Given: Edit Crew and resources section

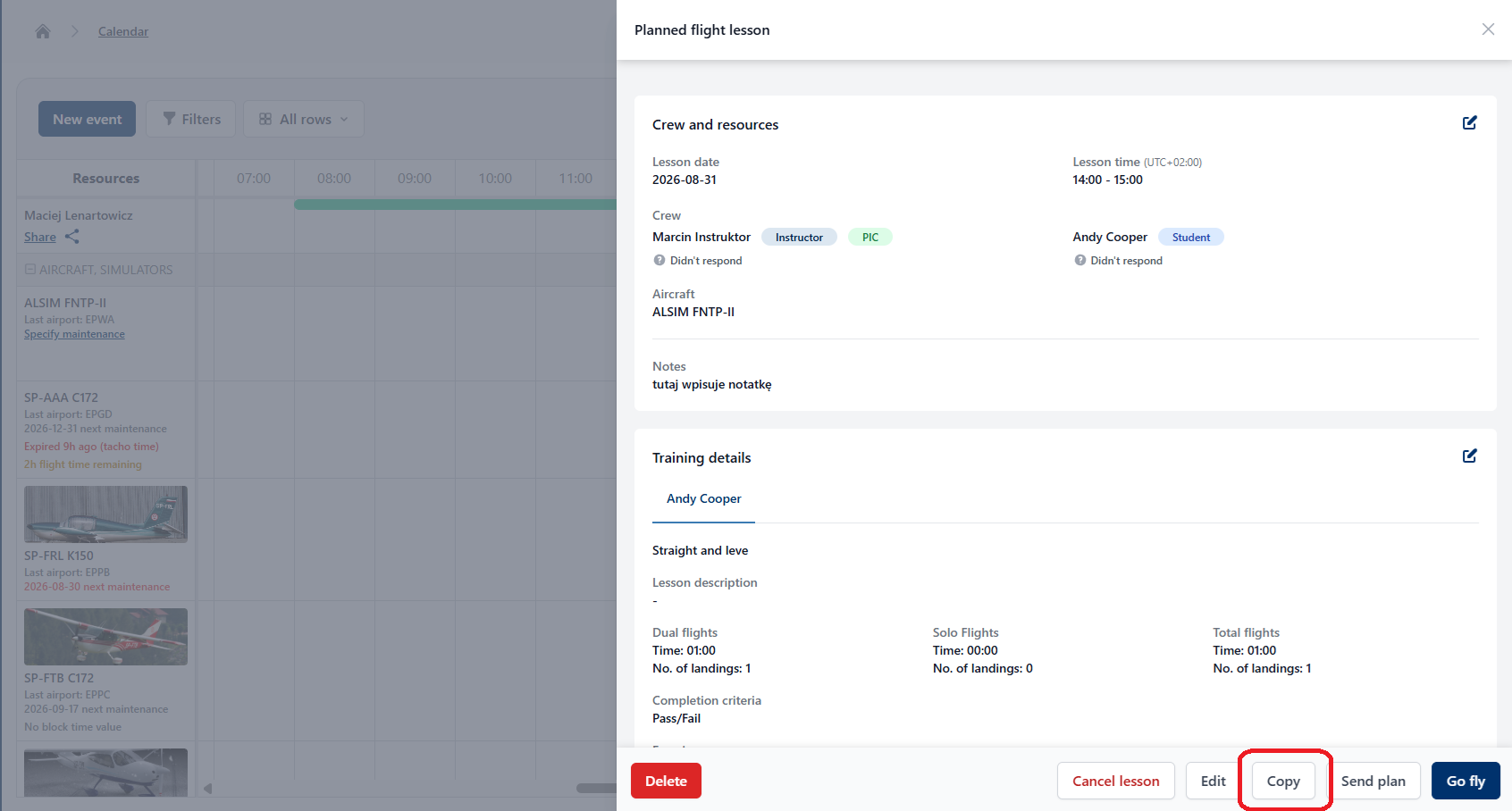Looking at the screenshot, I should pyautogui.click(x=1469, y=123).
